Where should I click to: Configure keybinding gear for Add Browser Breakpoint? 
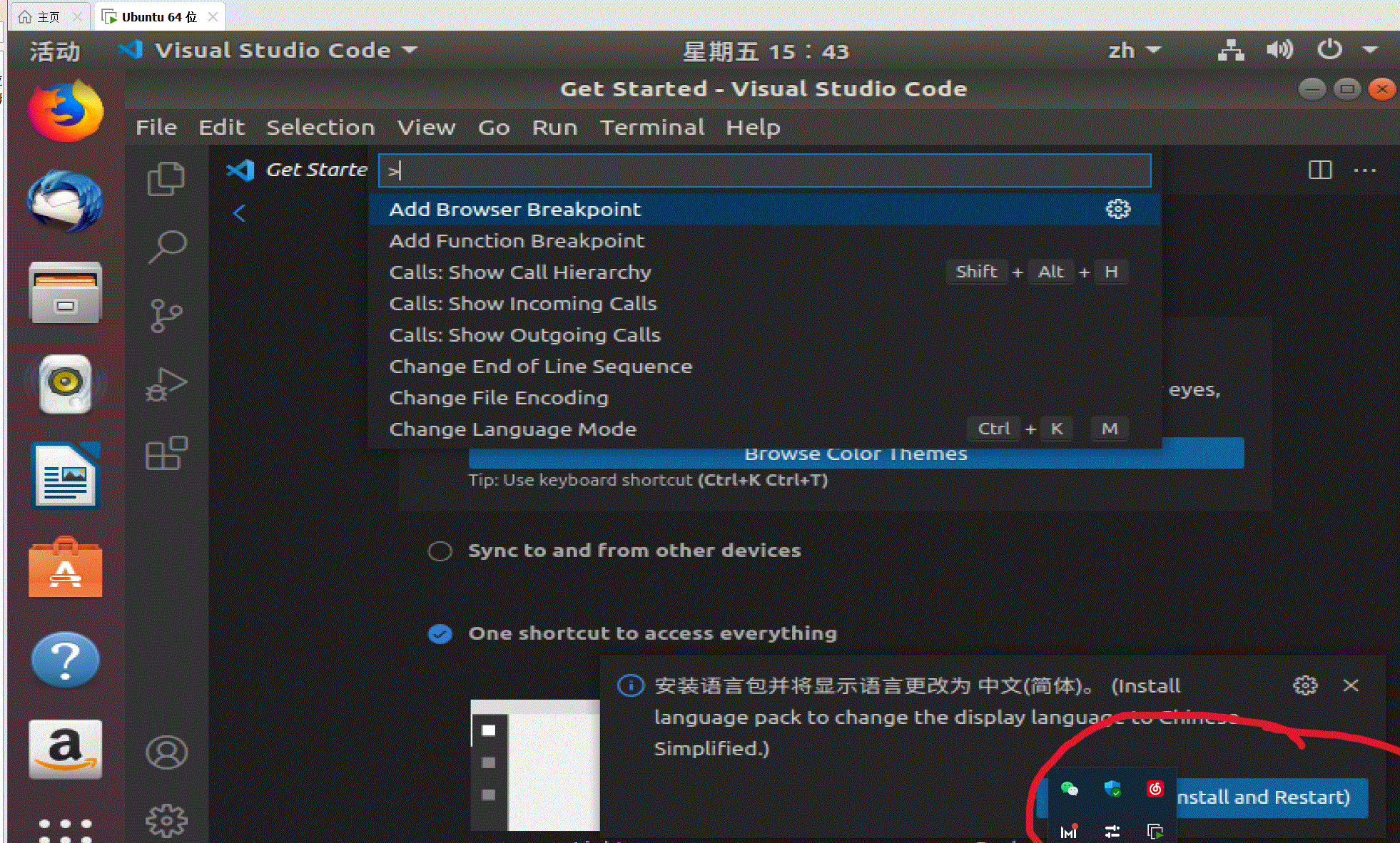1118,209
